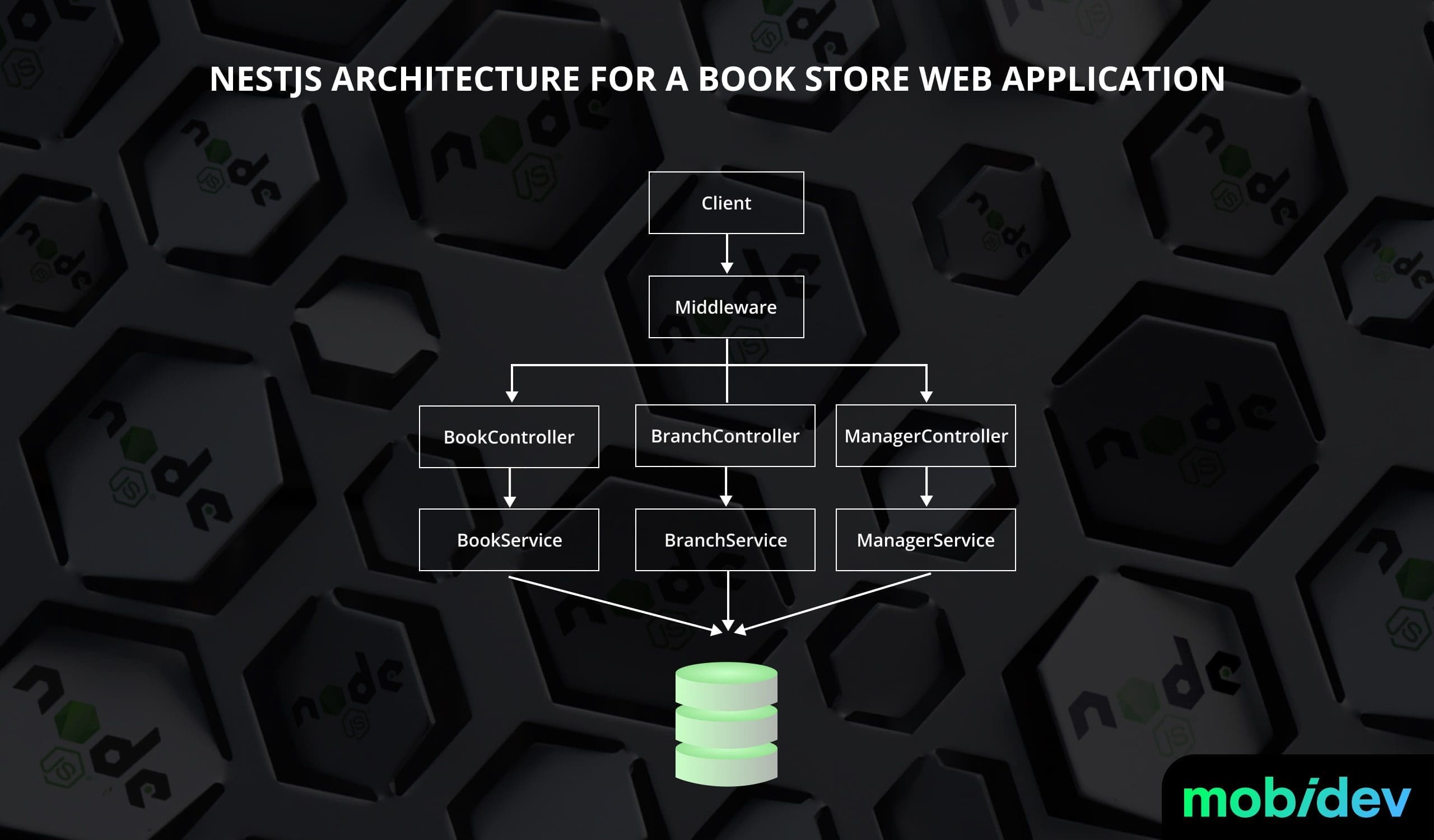Click arrowhead pointing into ManagerService
The width and height of the screenshot is (1434, 840).
926,500
